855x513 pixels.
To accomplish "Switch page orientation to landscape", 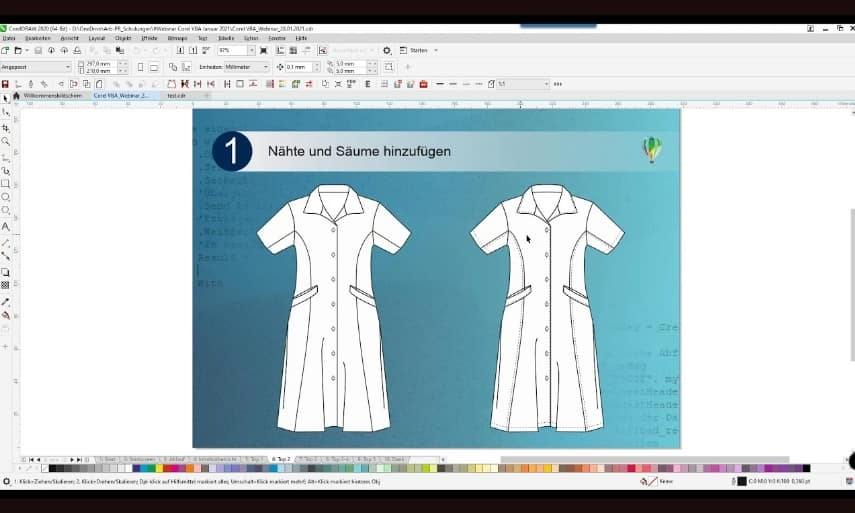I will pos(154,67).
